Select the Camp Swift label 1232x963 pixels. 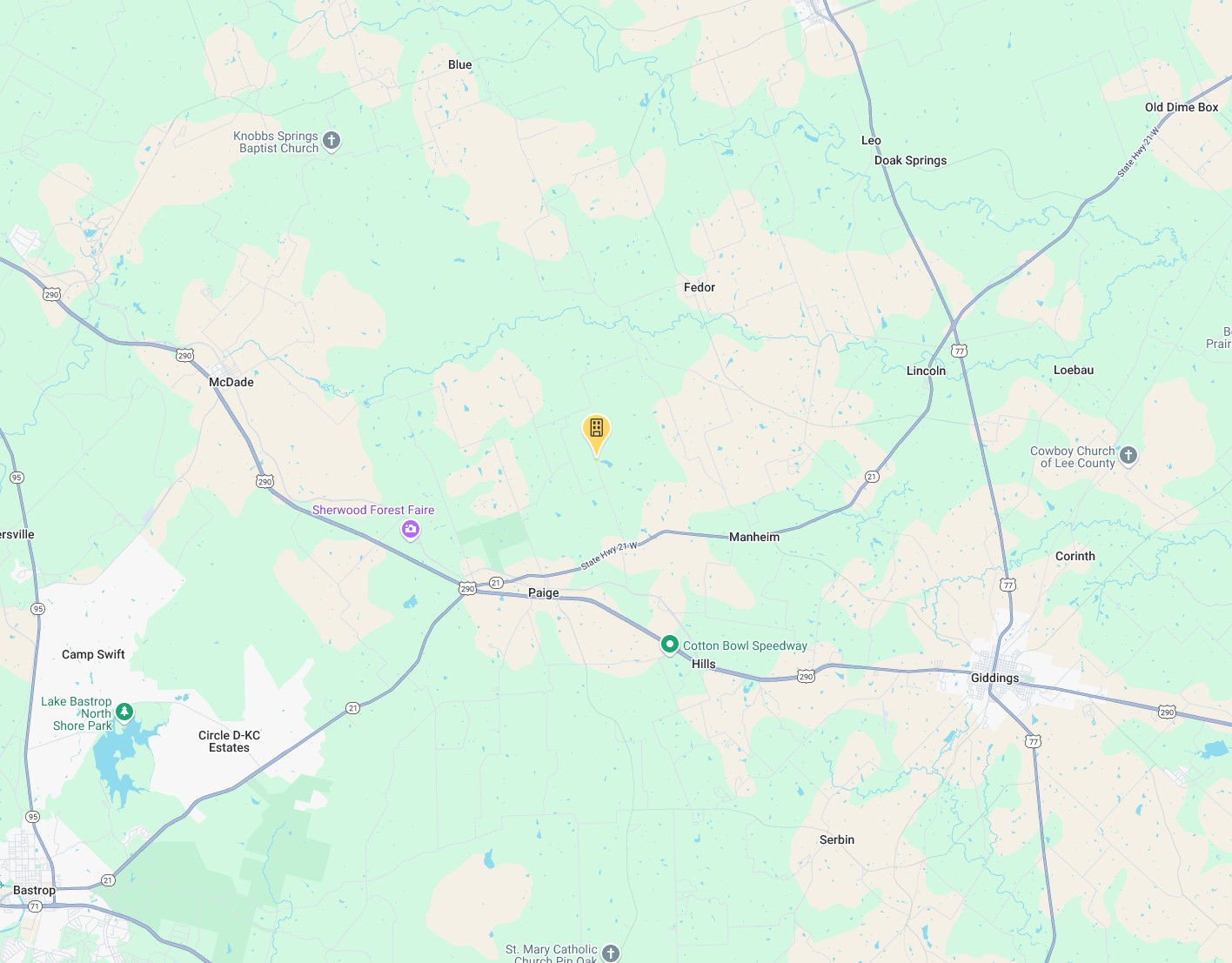pyautogui.click(x=93, y=654)
